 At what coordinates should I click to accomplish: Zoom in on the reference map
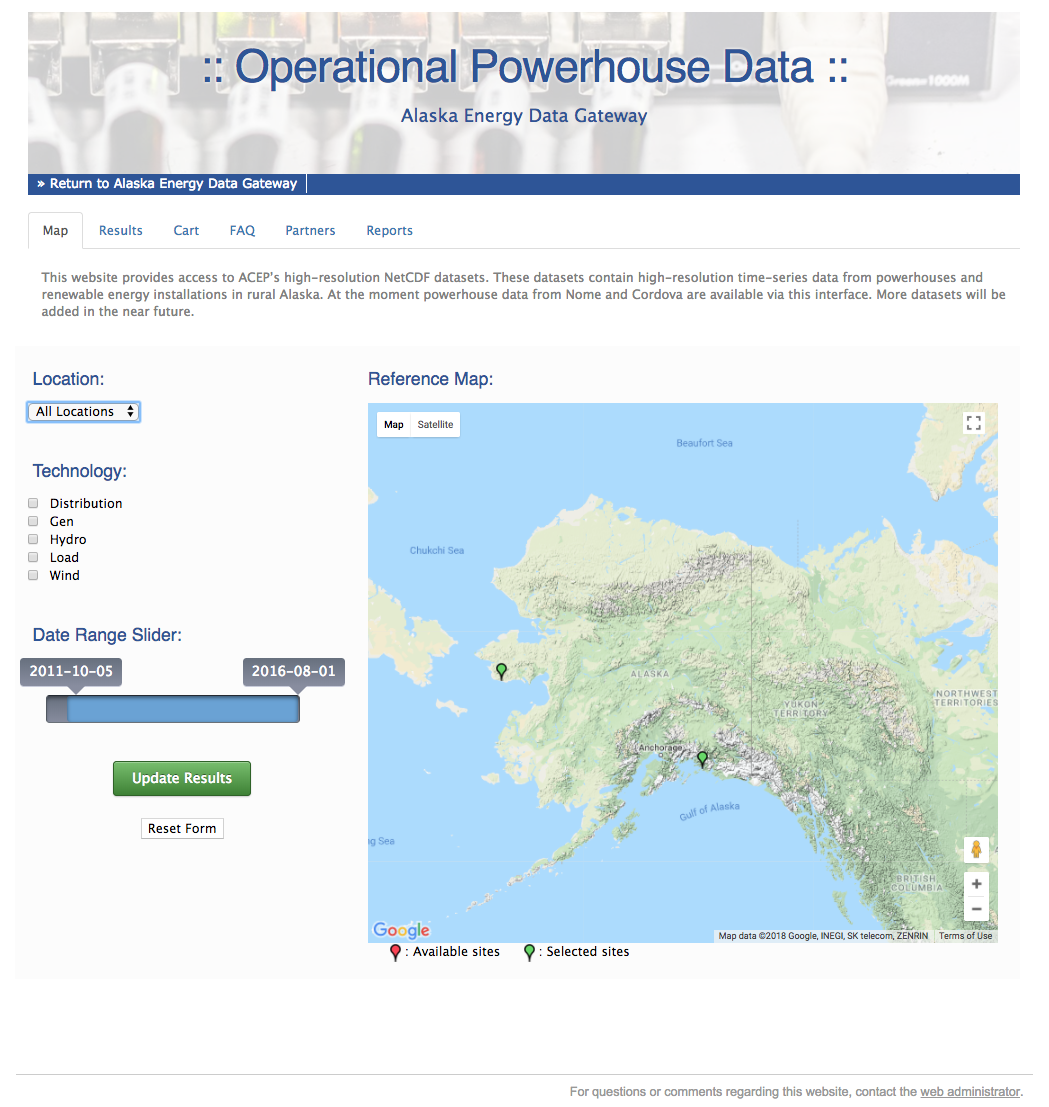pos(976,884)
